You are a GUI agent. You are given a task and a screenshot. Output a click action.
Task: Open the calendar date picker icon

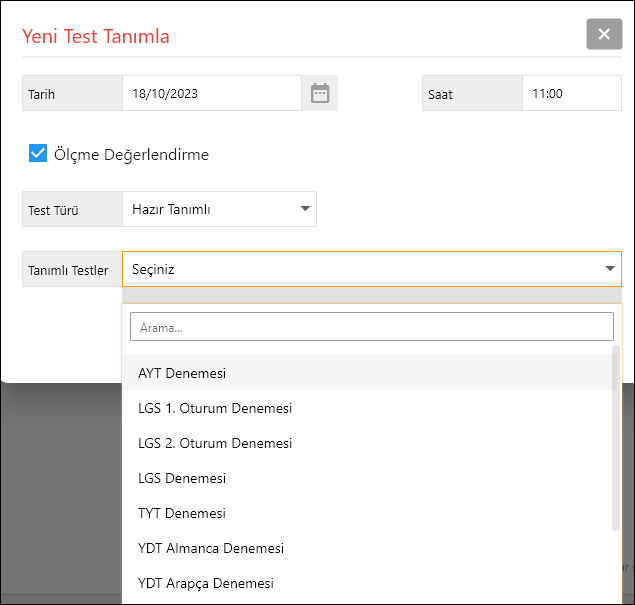tap(320, 93)
